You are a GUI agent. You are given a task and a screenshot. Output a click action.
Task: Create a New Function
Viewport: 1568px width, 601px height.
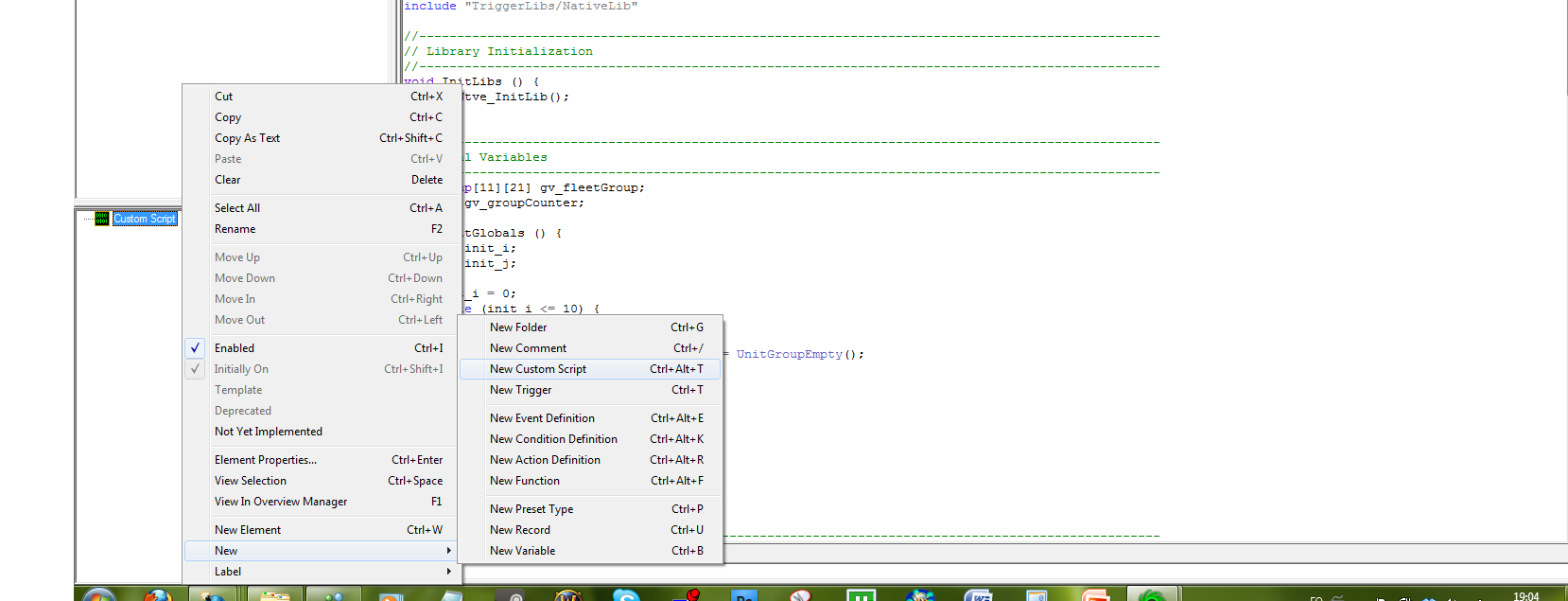(590, 481)
